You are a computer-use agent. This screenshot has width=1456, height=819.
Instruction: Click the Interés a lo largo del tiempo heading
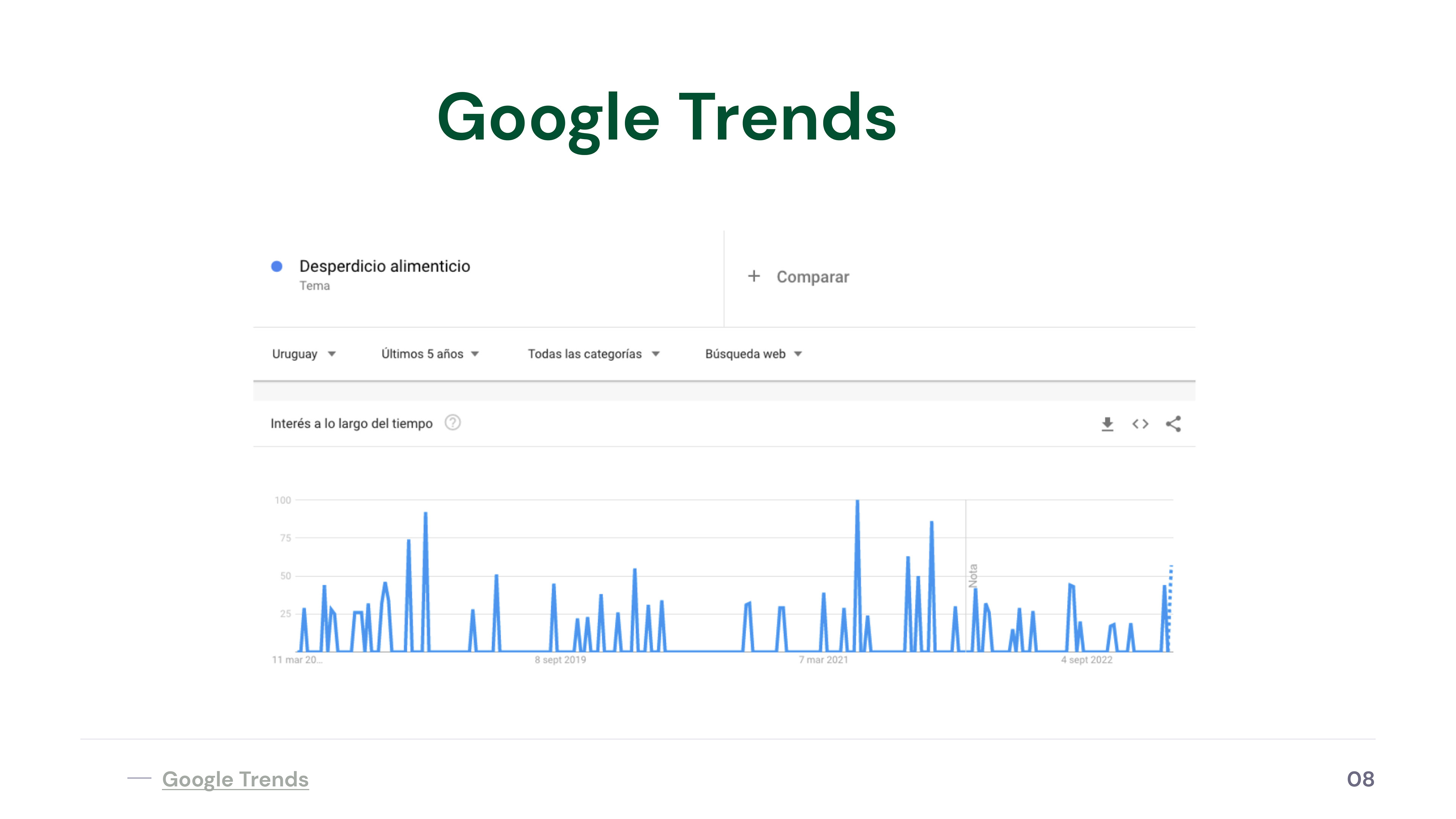click(x=351, y=424)
